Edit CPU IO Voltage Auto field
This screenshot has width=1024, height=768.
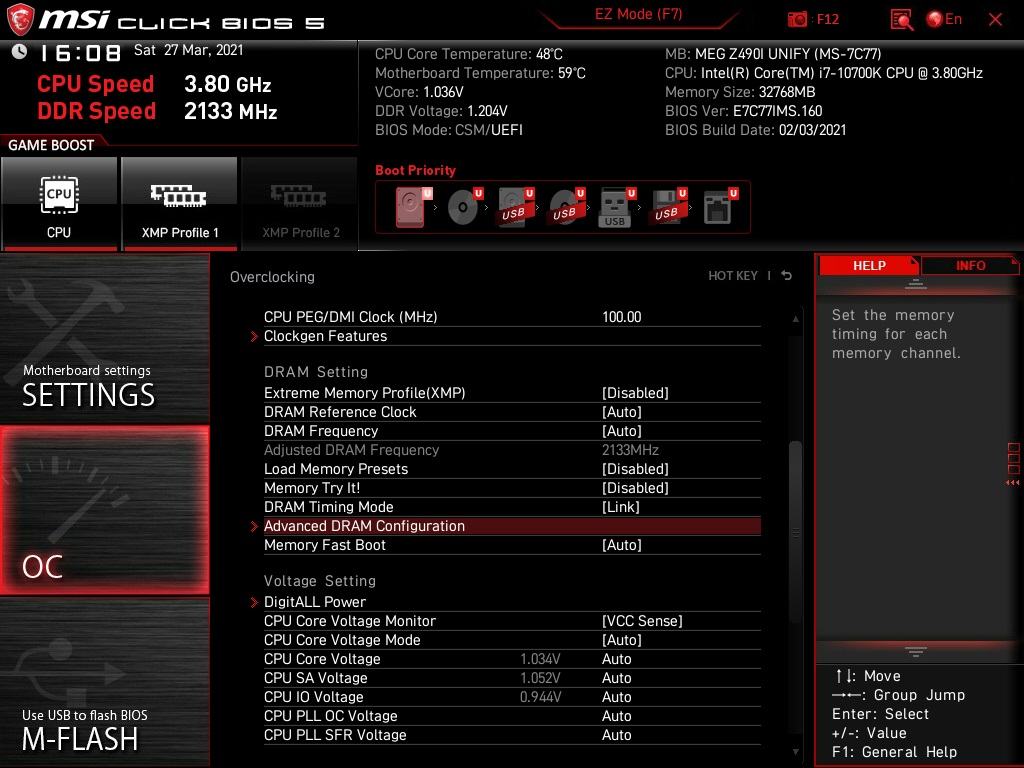(x=616, y=697)
